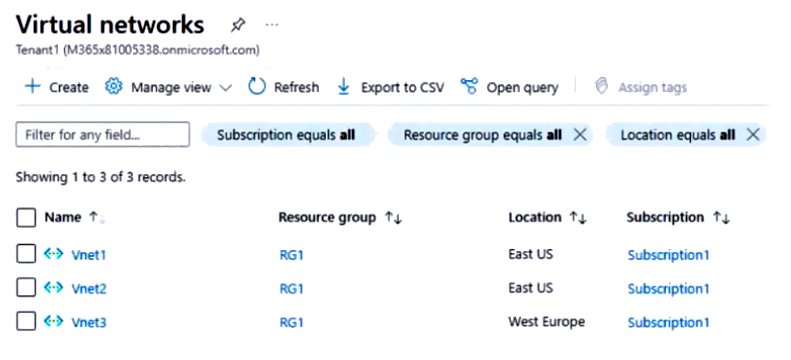Remove the Location equals all filter

click(753, 135)
